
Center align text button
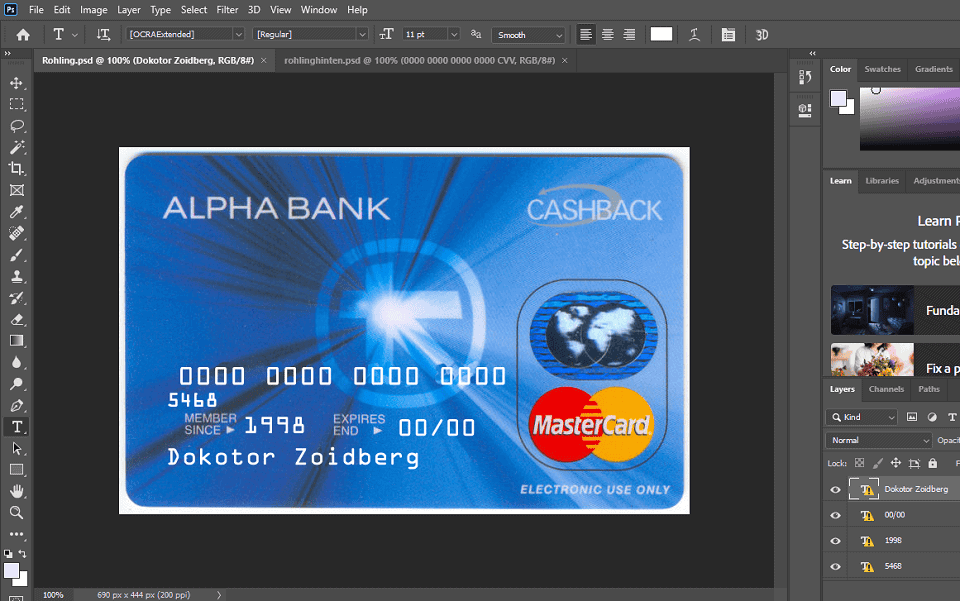607,35
